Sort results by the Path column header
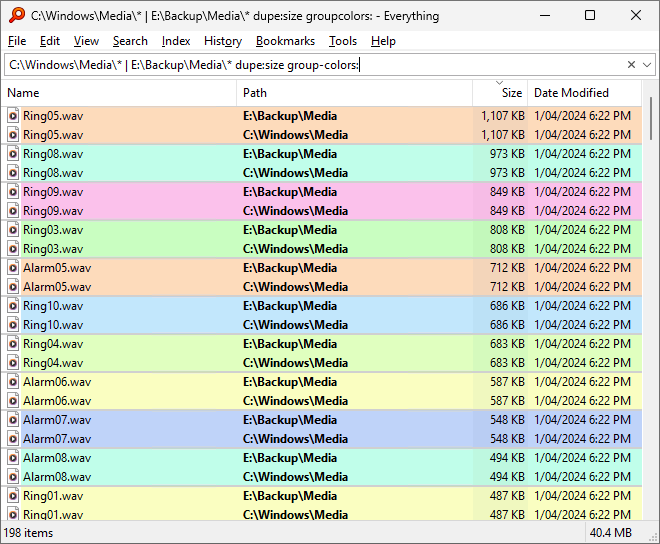This screenshot has width=660, height=544. [354, 93]
